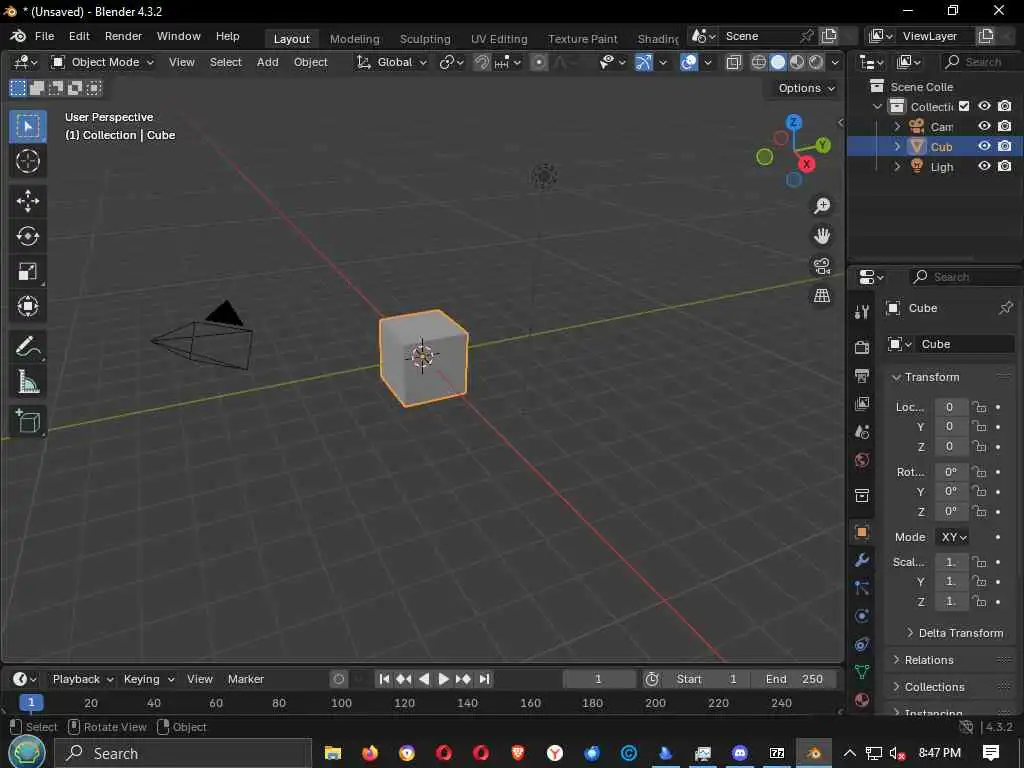
Task: Expand the Cube outliner row
Action: coord(897,146)
